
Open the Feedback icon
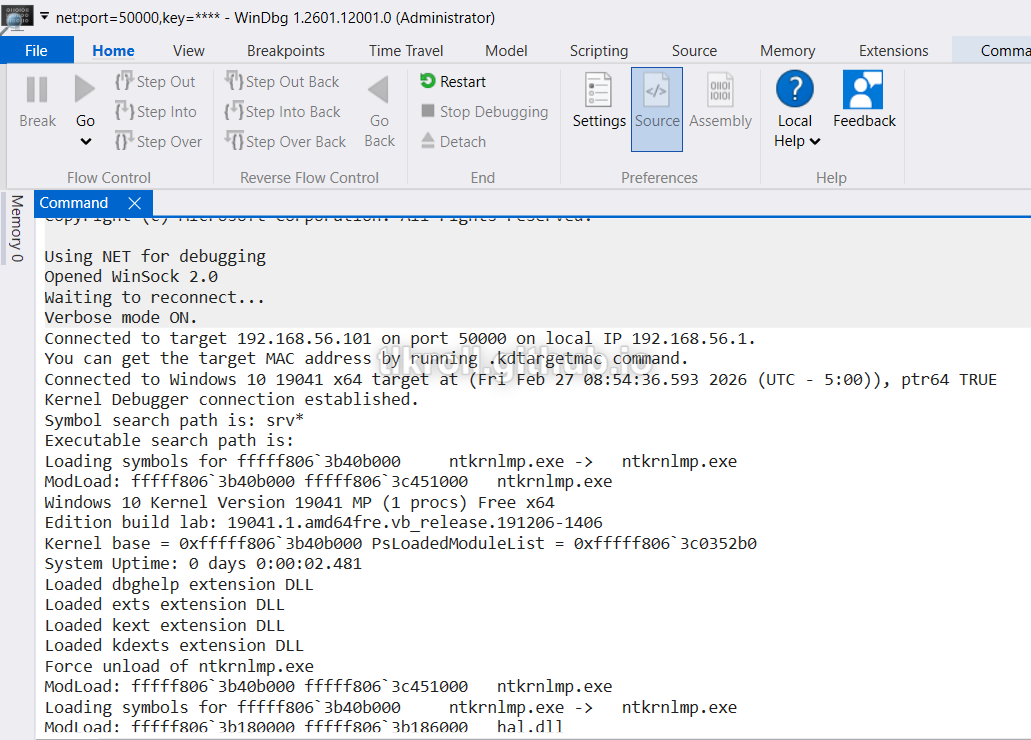click(863, 91)
